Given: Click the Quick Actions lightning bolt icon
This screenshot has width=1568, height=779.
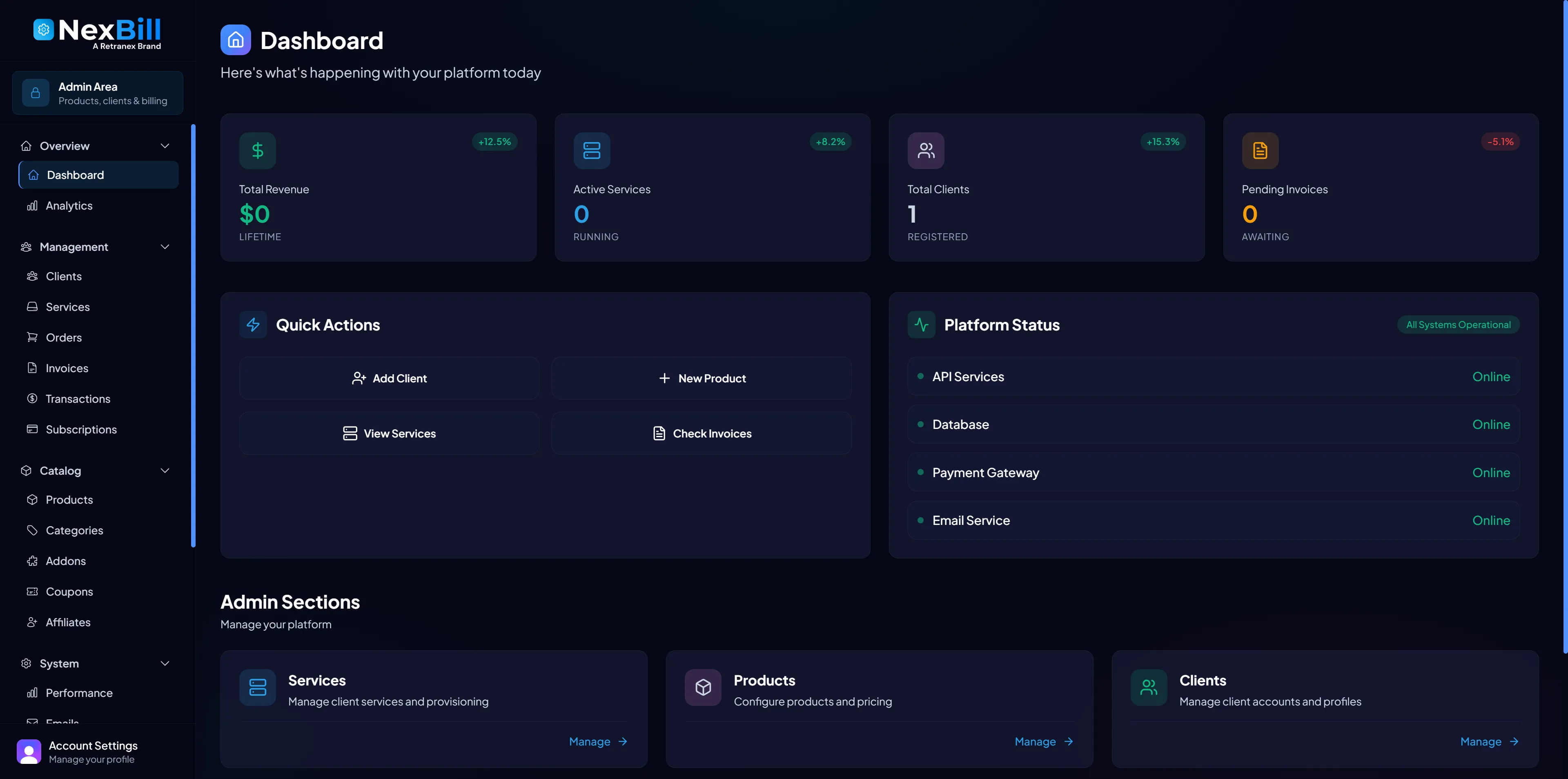Looking at the screenshot, I should 253,325.
